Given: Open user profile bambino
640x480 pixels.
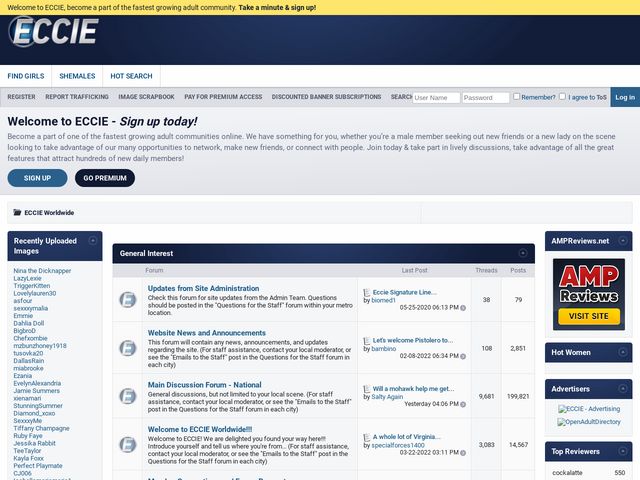Looking at the screenshot, I should (x=384, y=349).
